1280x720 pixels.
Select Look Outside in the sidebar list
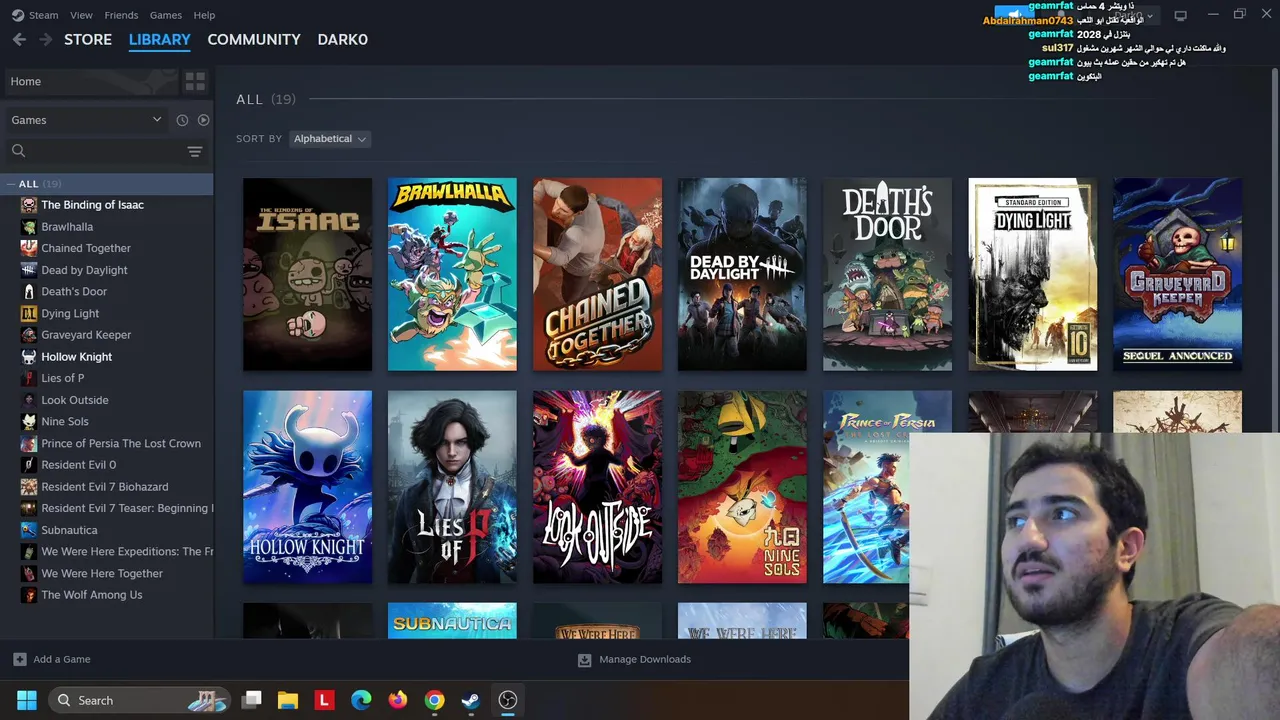pyautogui.click(x=75, y=400)
